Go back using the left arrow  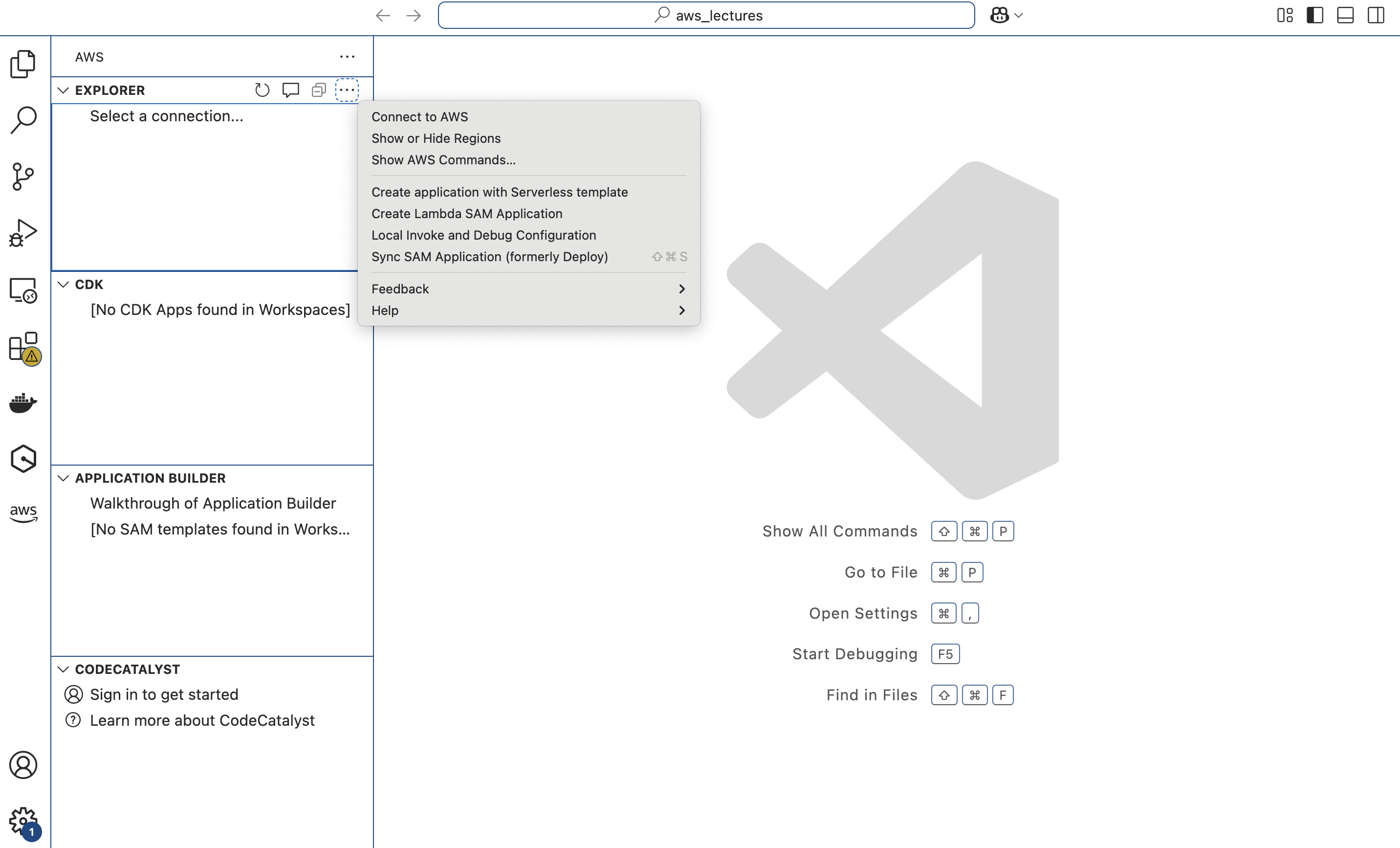(383, 15)
